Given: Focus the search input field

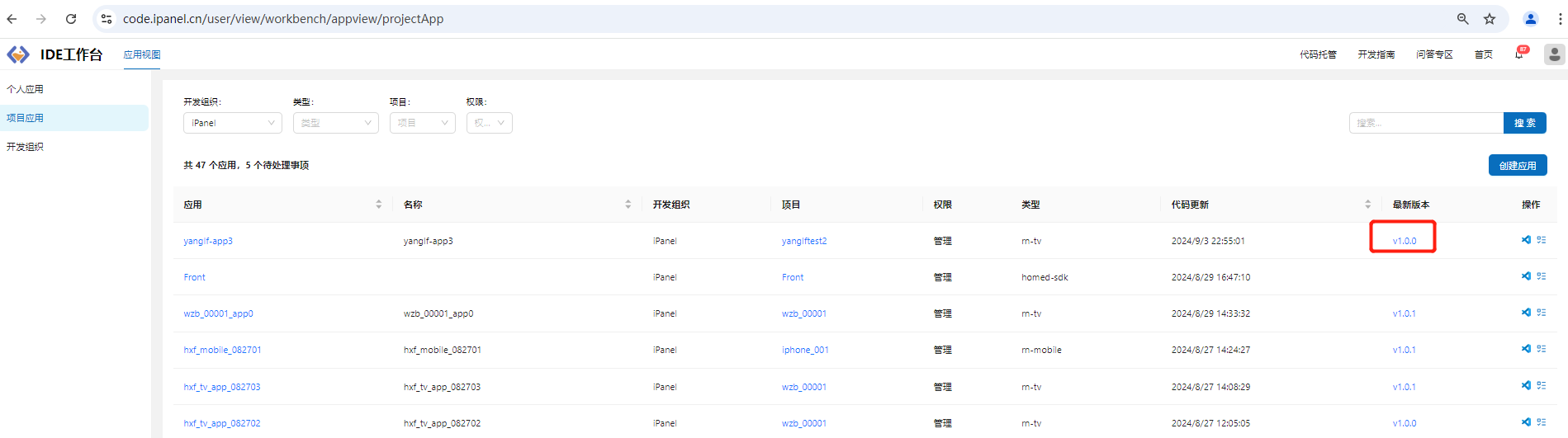Looking at the screenshot, I should 1425,123.
